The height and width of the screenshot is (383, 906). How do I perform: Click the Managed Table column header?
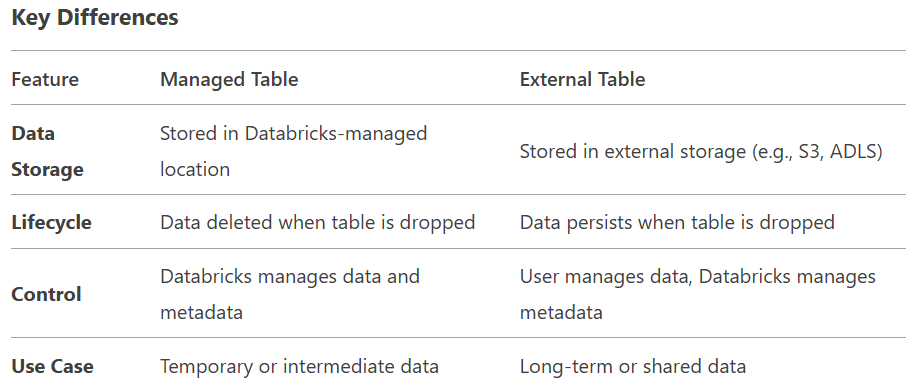tap(229, 79)
